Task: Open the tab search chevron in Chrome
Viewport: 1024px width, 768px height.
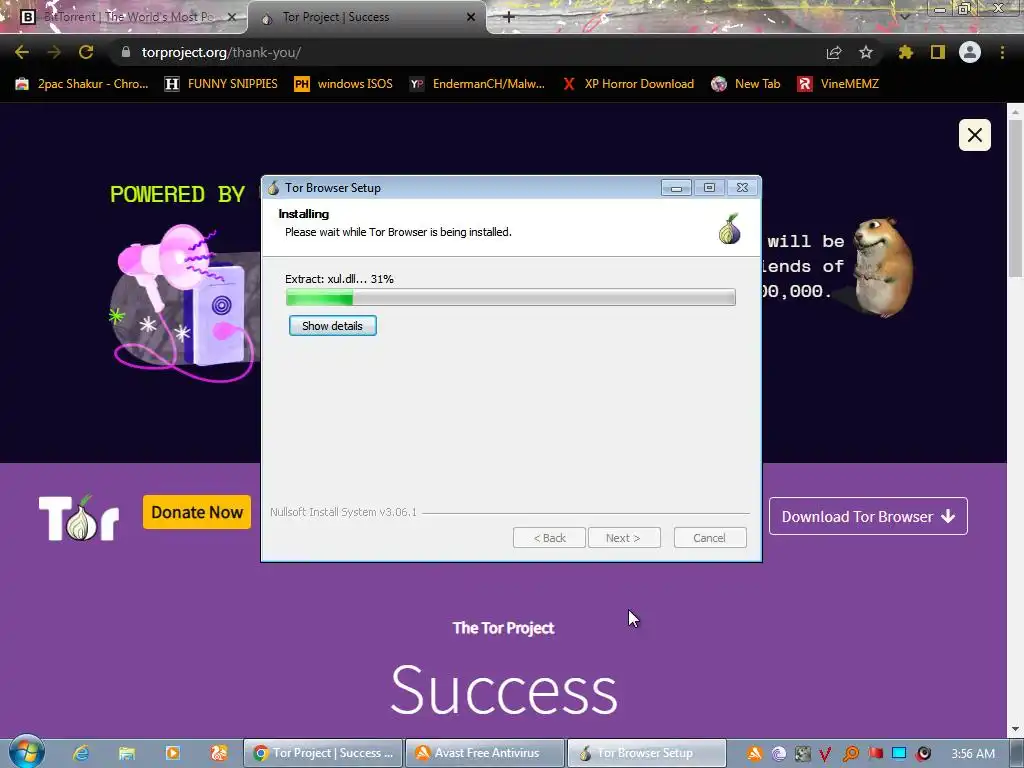Action: pos(905,16)
